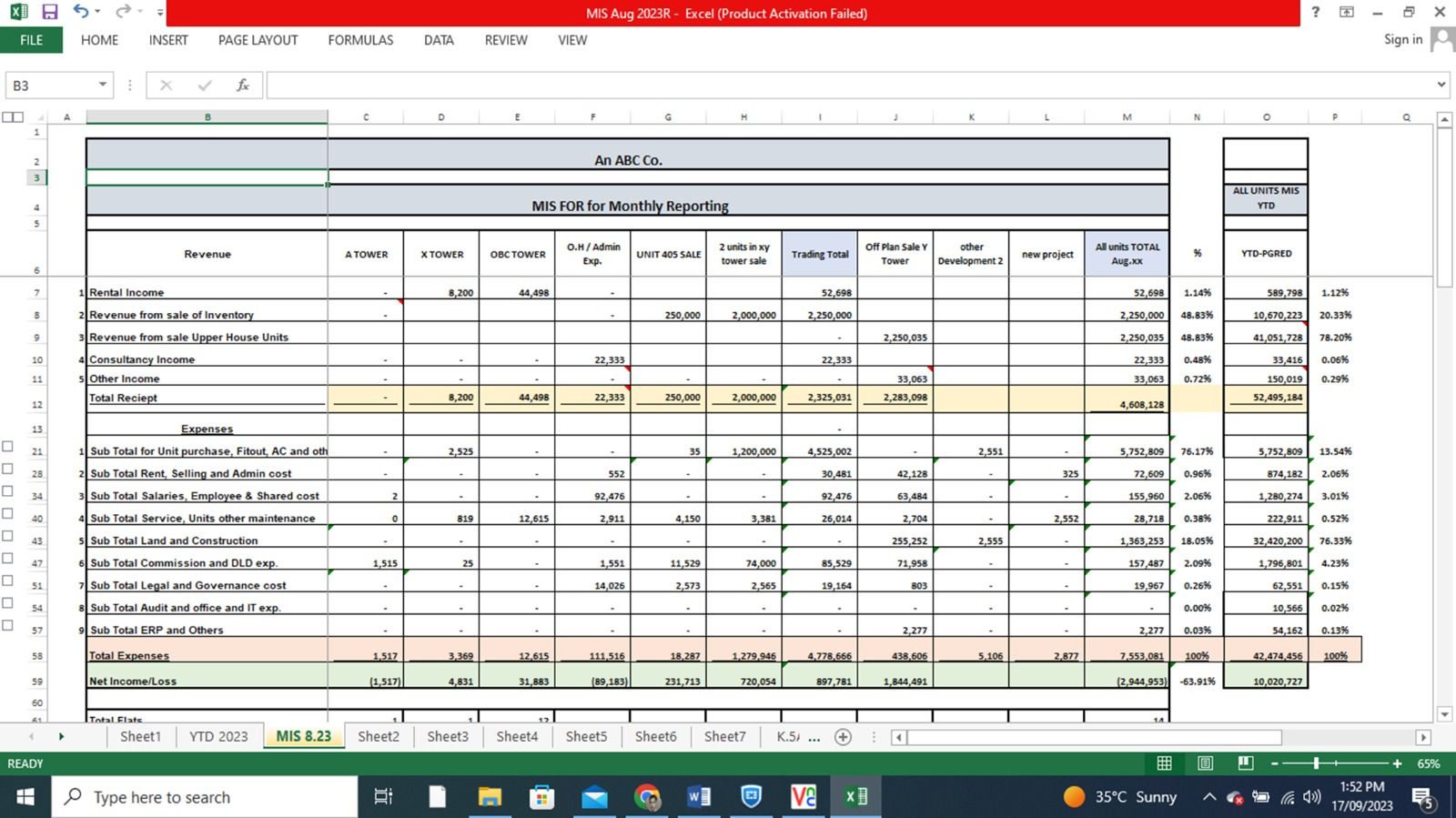
Task: Click vertical scrollbar up arrow button
Action: pos(1444,119)
